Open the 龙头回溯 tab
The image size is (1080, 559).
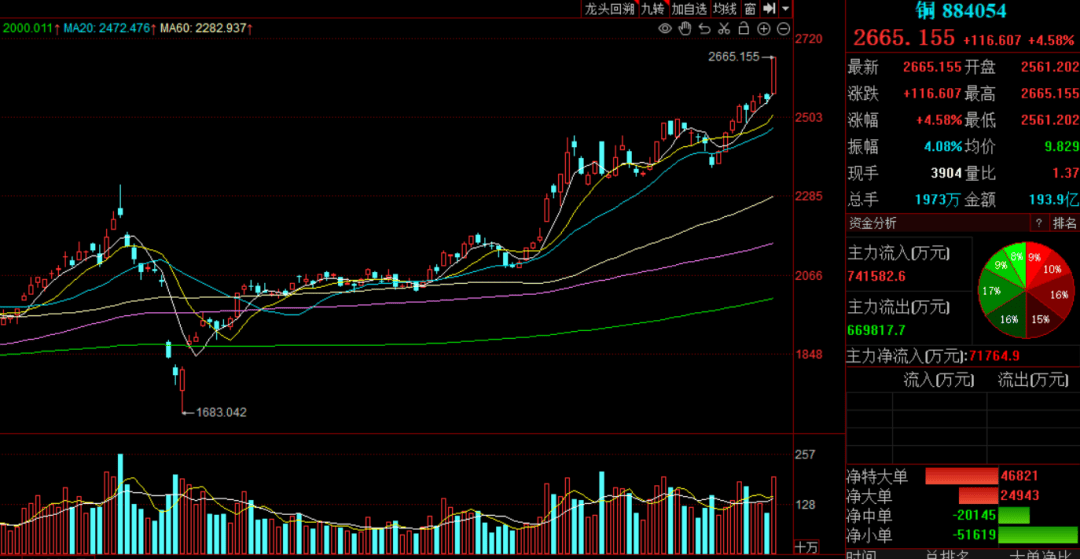pos(609,8)
